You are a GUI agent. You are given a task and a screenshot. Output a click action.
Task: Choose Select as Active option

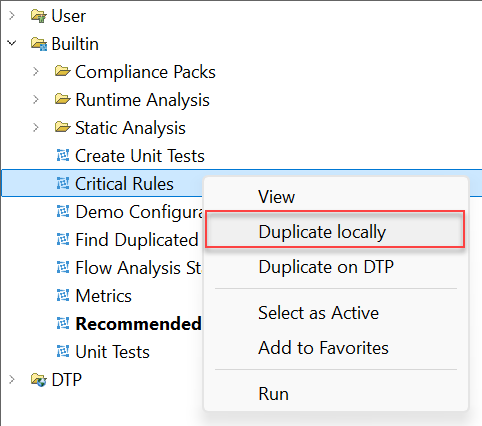click(x=318, y=313)
